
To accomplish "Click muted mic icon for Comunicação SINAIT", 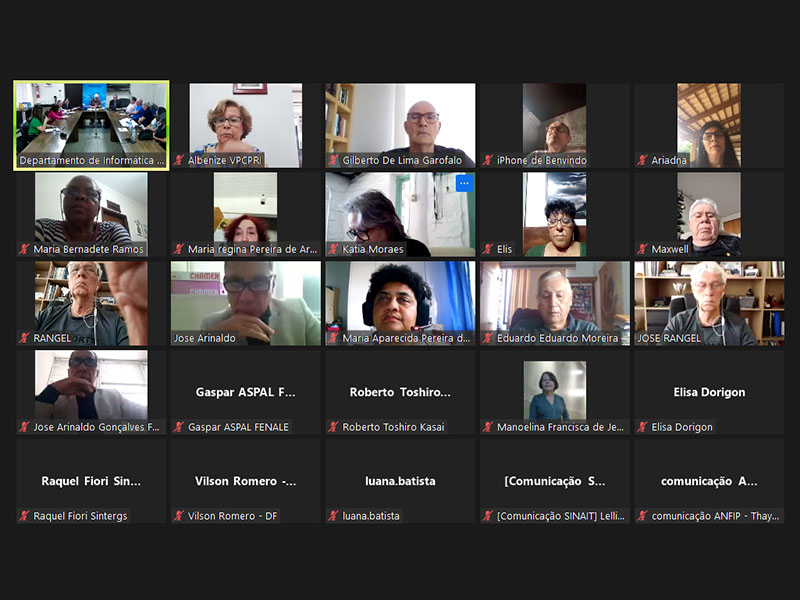I will tap(488, 516).
